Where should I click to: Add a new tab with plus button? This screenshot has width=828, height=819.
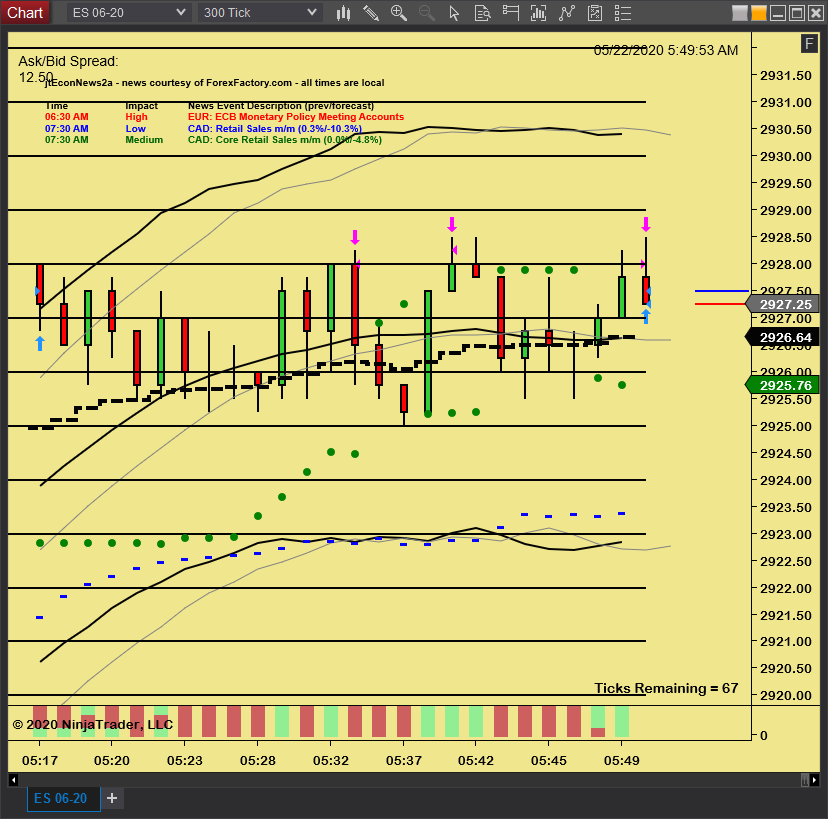point(112,798)
